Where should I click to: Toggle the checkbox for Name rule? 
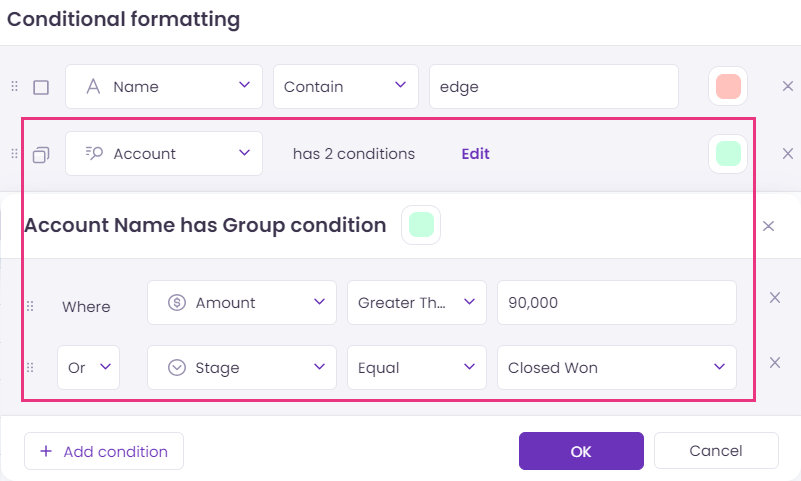[x=41, y=87]
